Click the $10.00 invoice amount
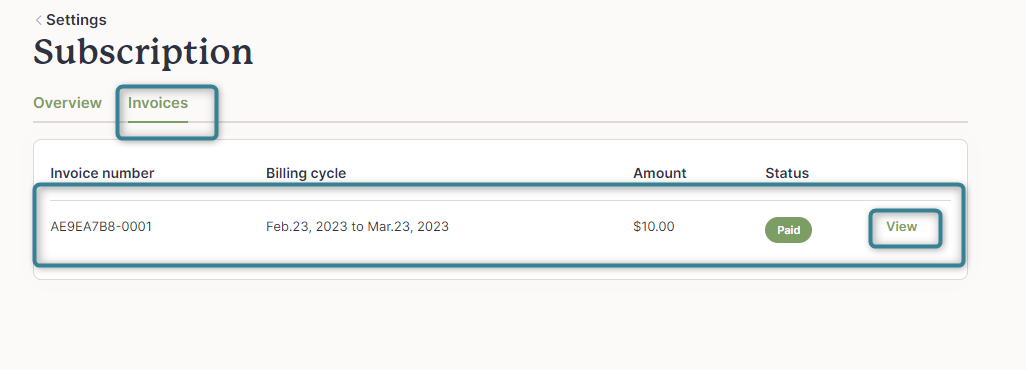 point(654,227)
